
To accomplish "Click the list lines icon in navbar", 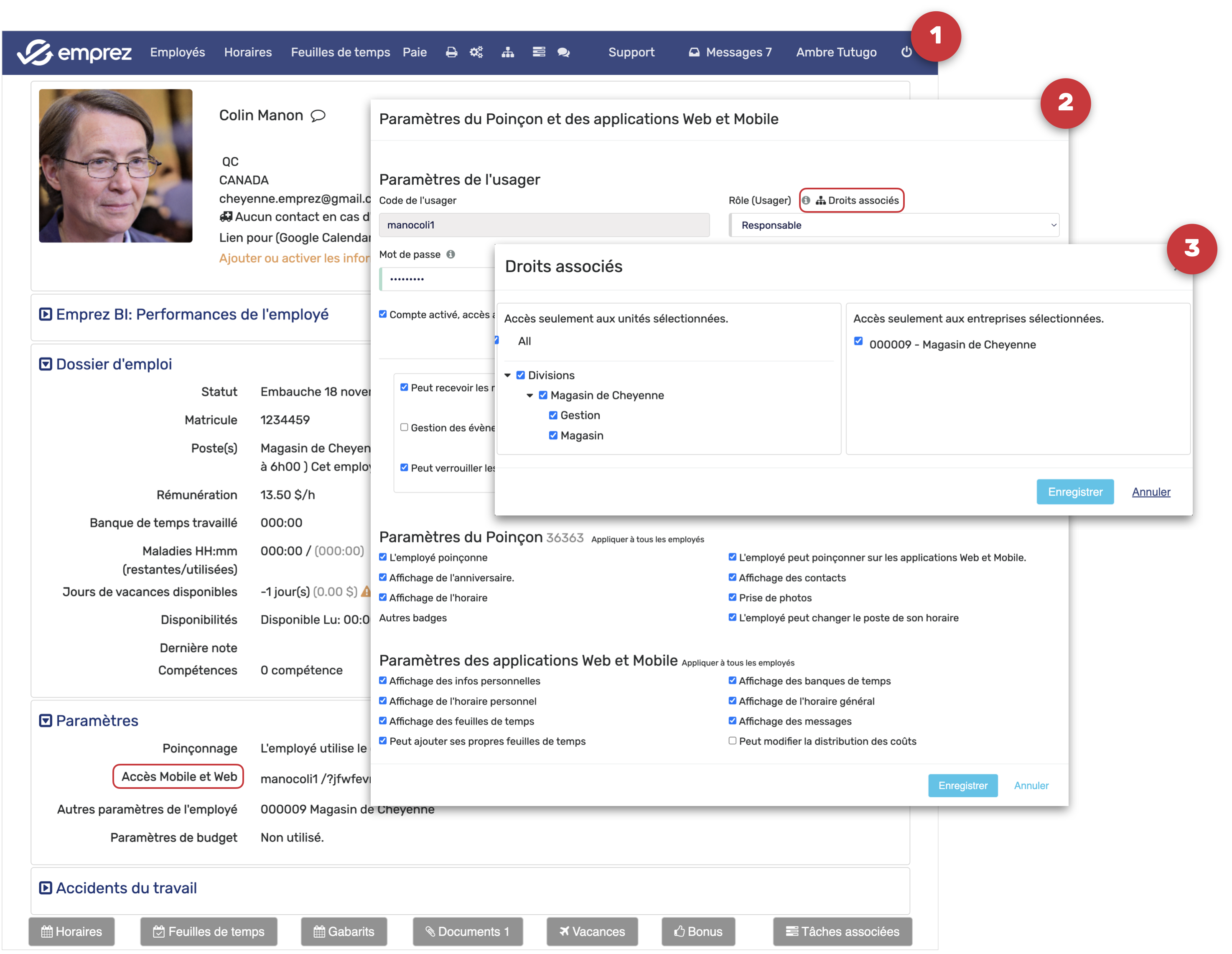I will pyautogui.click(x=539, y=53).
